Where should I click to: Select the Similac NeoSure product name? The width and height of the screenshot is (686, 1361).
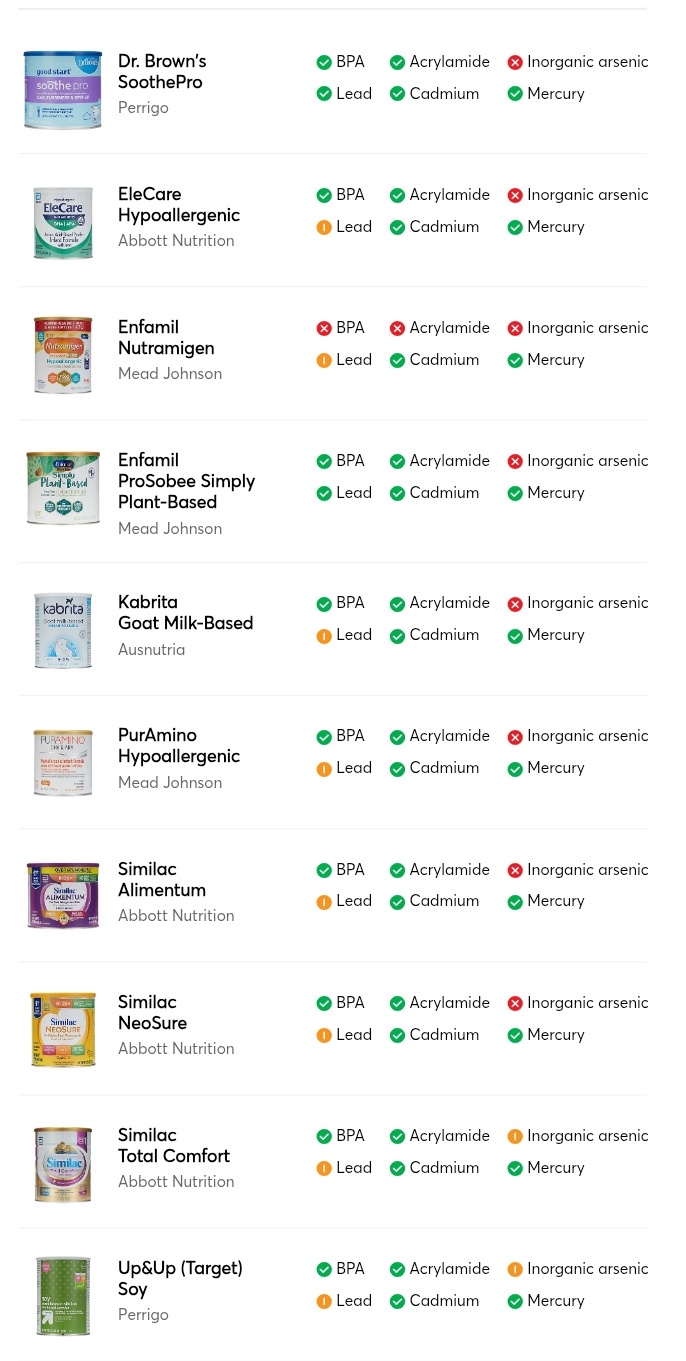tap(153, 1013)
